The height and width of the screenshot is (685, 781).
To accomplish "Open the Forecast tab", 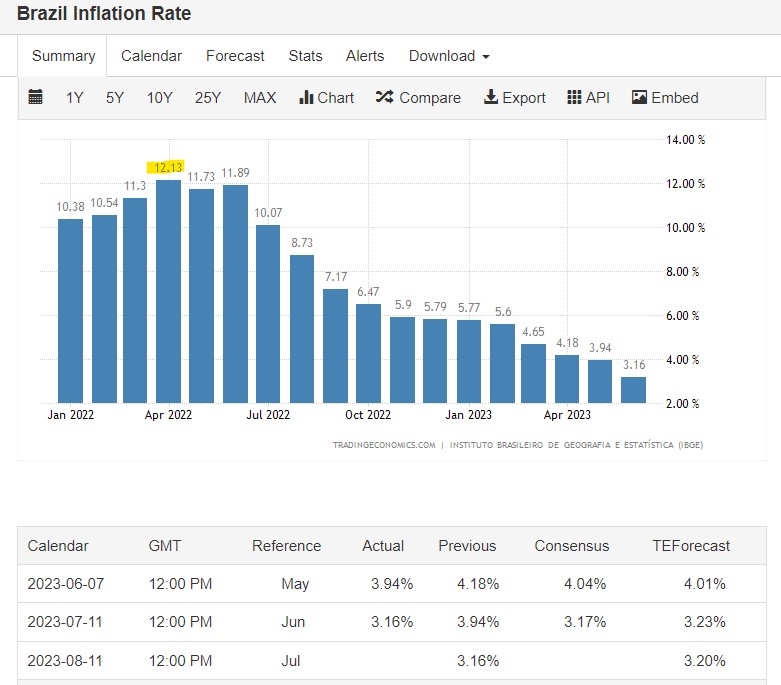I will (235, 56).
